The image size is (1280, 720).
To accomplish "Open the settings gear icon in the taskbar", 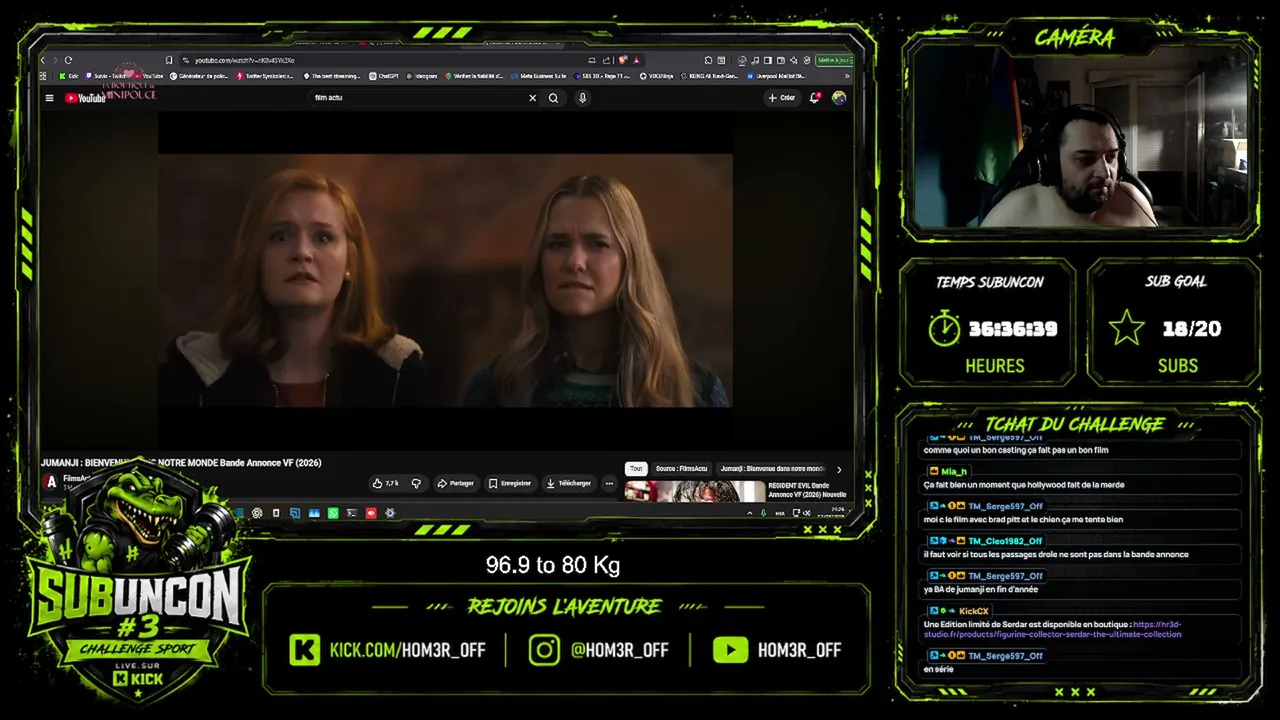I will pos(390,513).
